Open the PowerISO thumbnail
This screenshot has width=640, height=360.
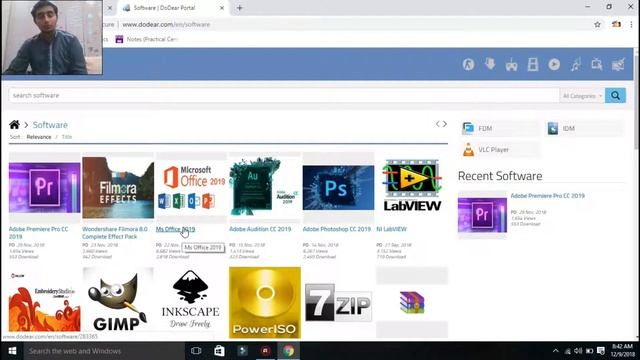265,302
